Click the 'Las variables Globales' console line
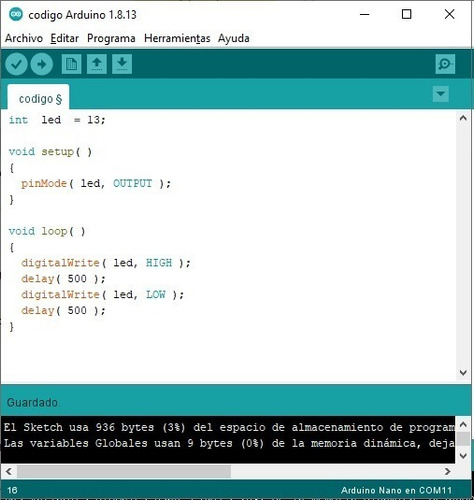The width and height of the screenshot is (474, 500). (229, 443)
